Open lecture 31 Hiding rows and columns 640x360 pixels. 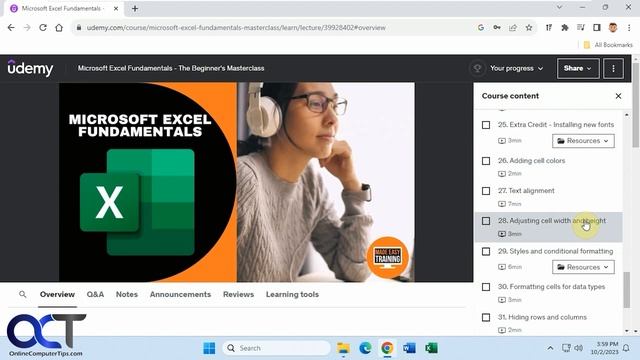pyautogui.click(x=549, y=322)
